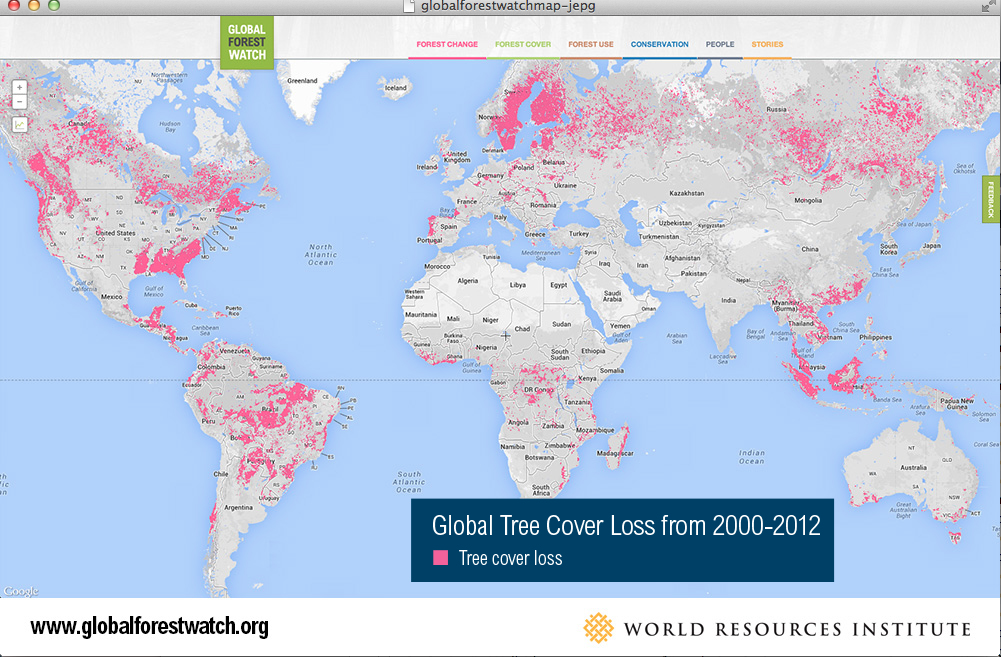Zoom in with the map plus button
Screen dimensions: 1001x657
20,87
